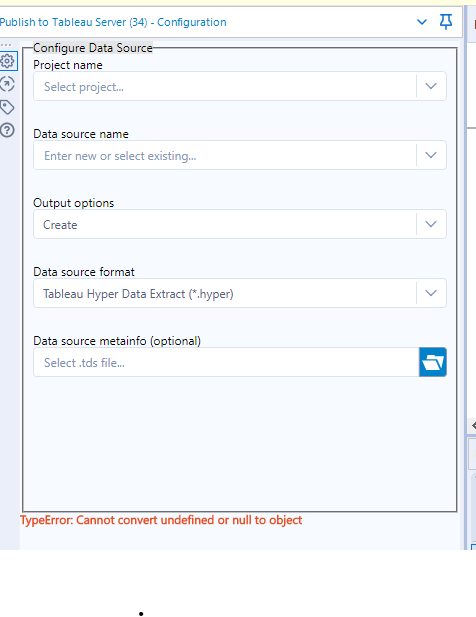Click the Enter new or select existing field

tap(225, 155)
